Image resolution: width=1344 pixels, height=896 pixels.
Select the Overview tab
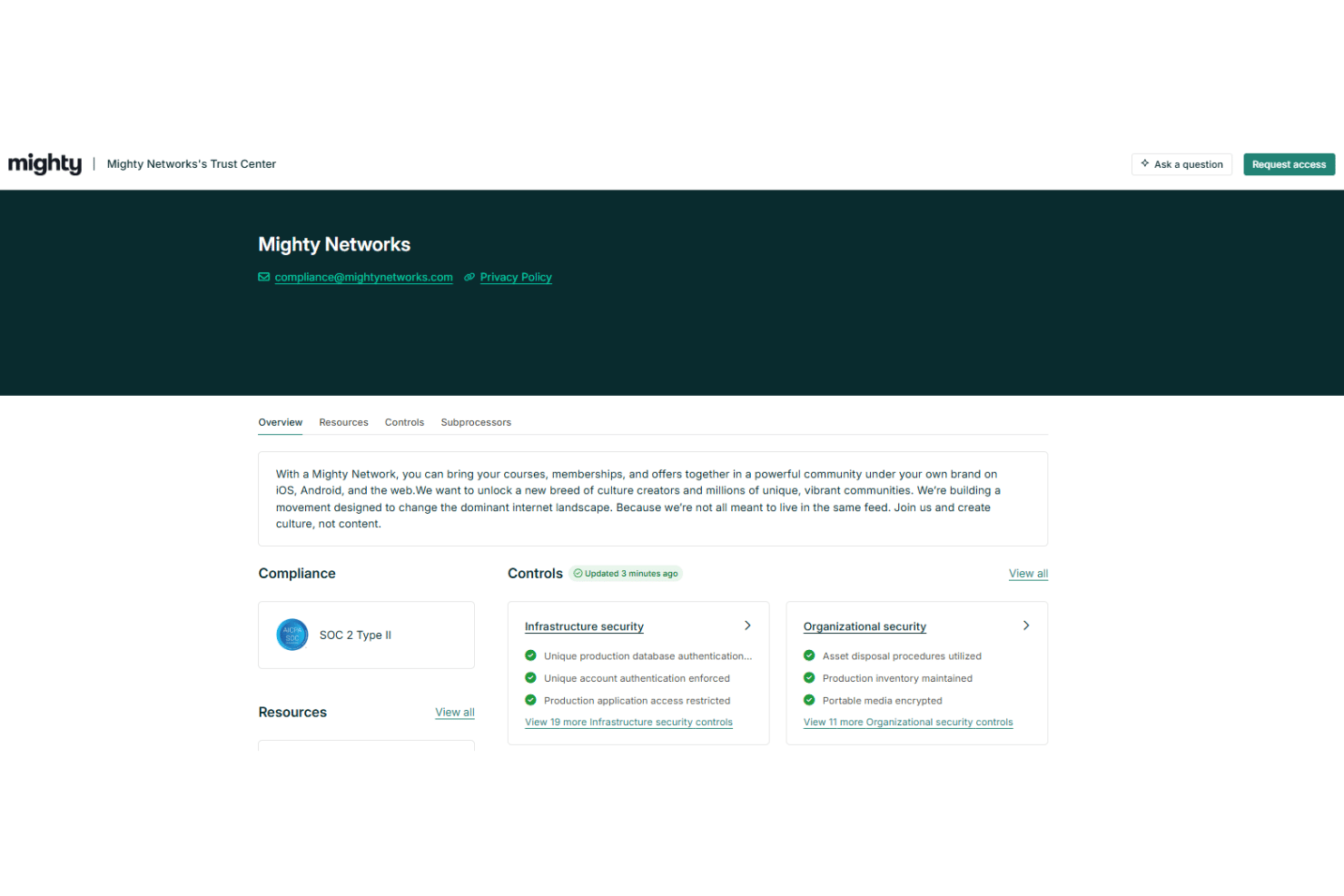(x=281, y=422)
